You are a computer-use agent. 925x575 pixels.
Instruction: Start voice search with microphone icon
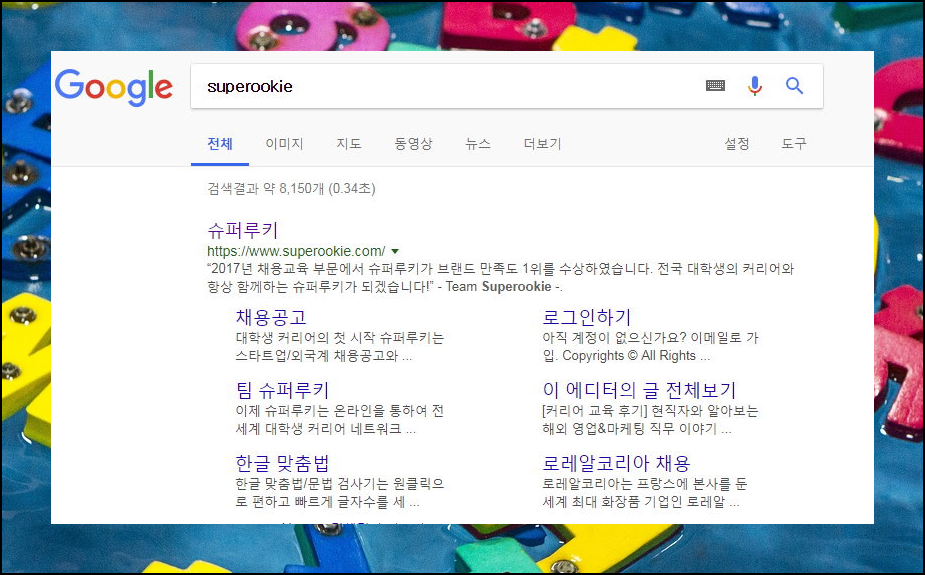pyautogui.click(x=755, y=86)
